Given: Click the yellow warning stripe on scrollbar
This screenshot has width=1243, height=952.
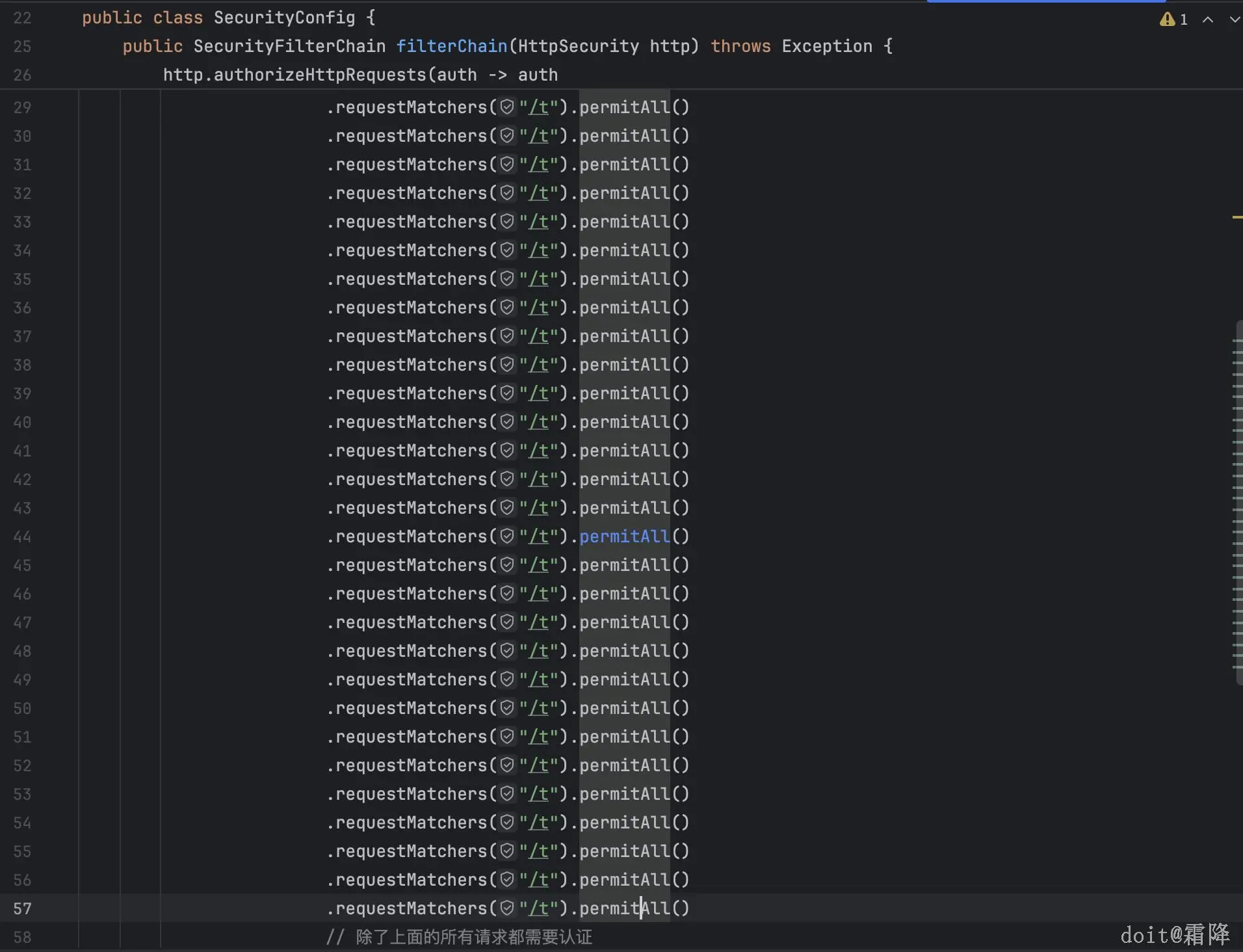Looking at the screenshot, I should tap(1237, 217).
